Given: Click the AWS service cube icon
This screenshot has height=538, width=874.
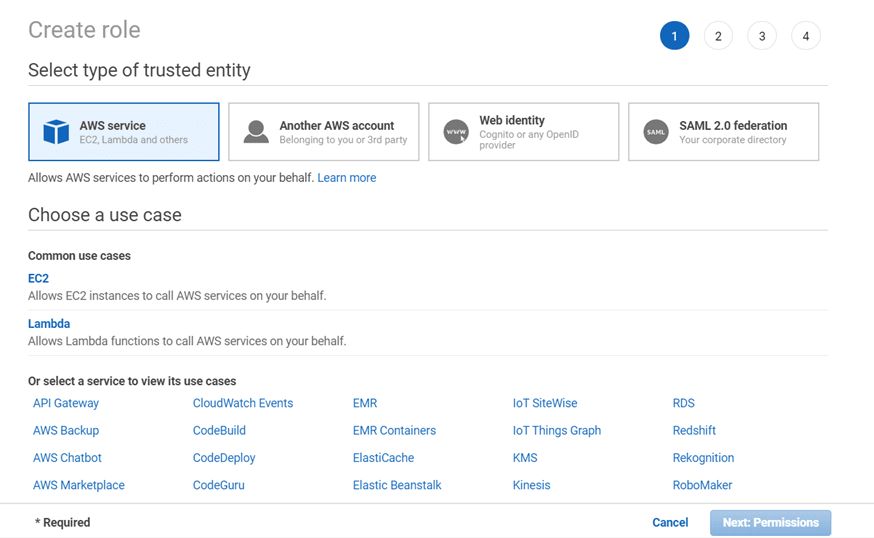Looking at the screenshot, I should point(56,132).
